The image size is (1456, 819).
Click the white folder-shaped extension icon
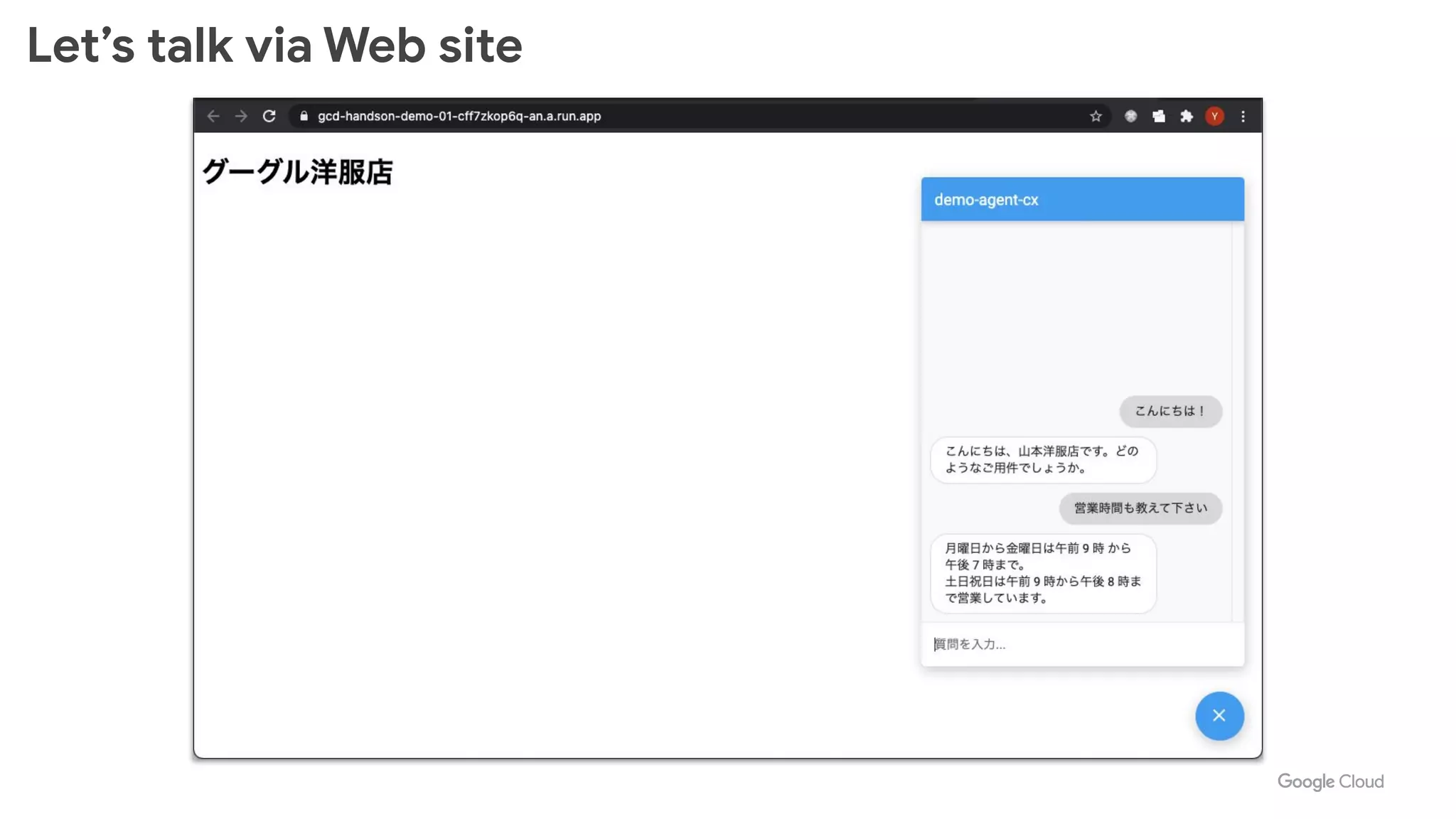[1159, 116]
